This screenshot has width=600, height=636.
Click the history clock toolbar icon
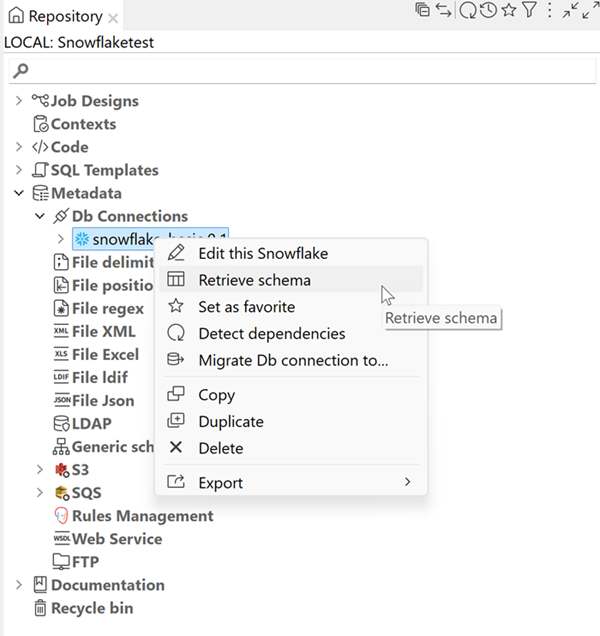(488, 10)
